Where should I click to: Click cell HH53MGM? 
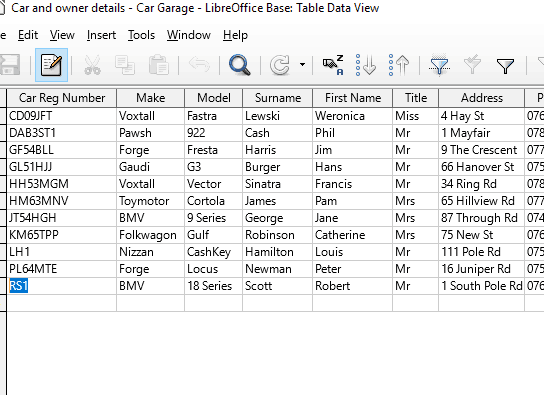click(62, 184)
